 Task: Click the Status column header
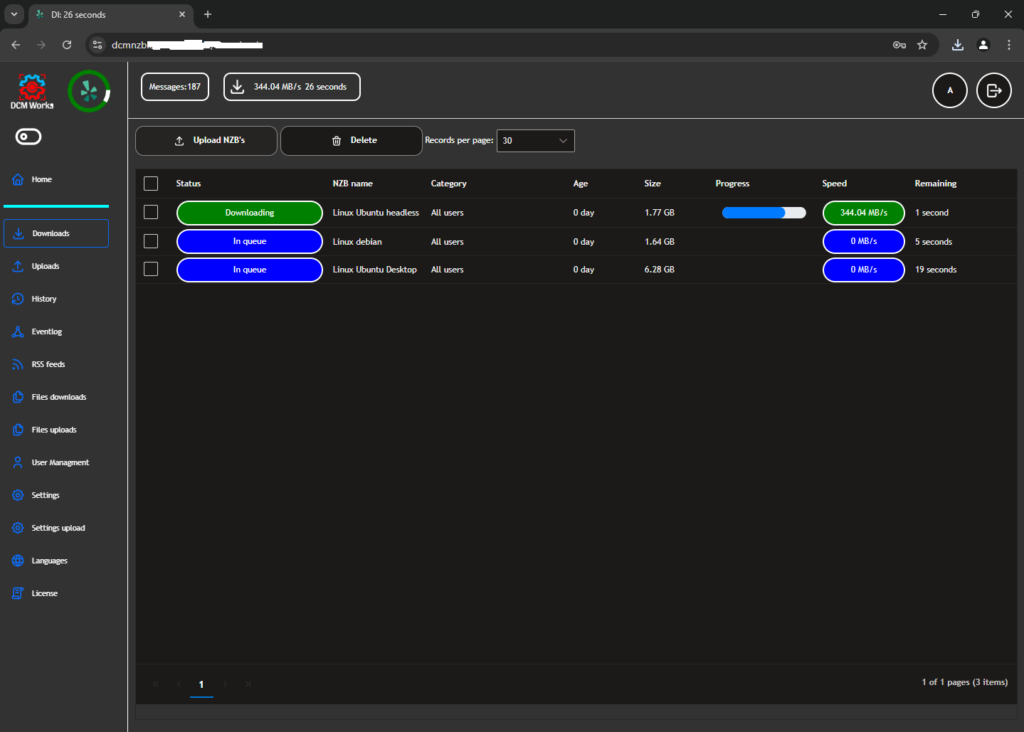click(x=188, y=183)
